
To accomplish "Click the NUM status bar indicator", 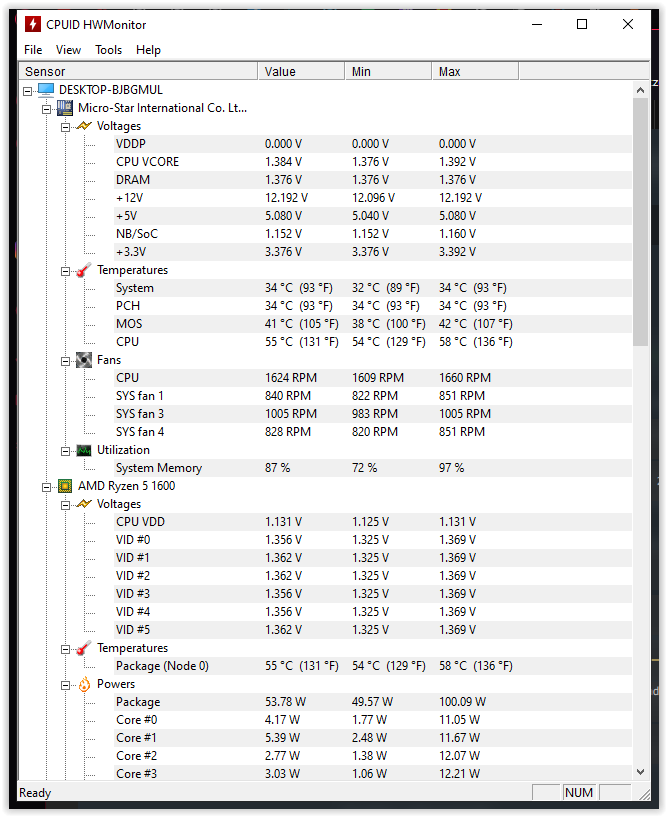I will (x=579, y=793).
